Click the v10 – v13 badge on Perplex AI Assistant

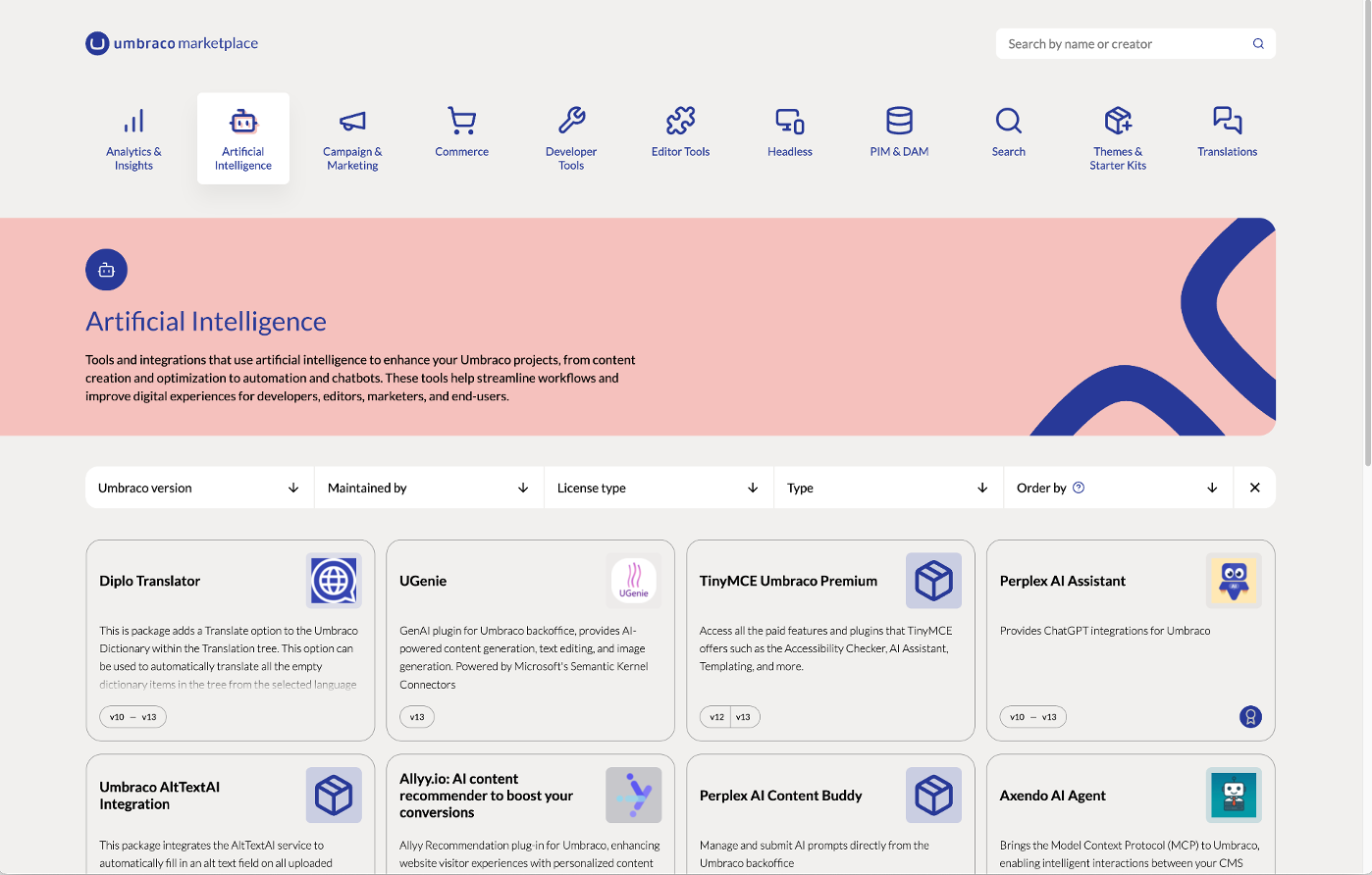click(1033, 717)
